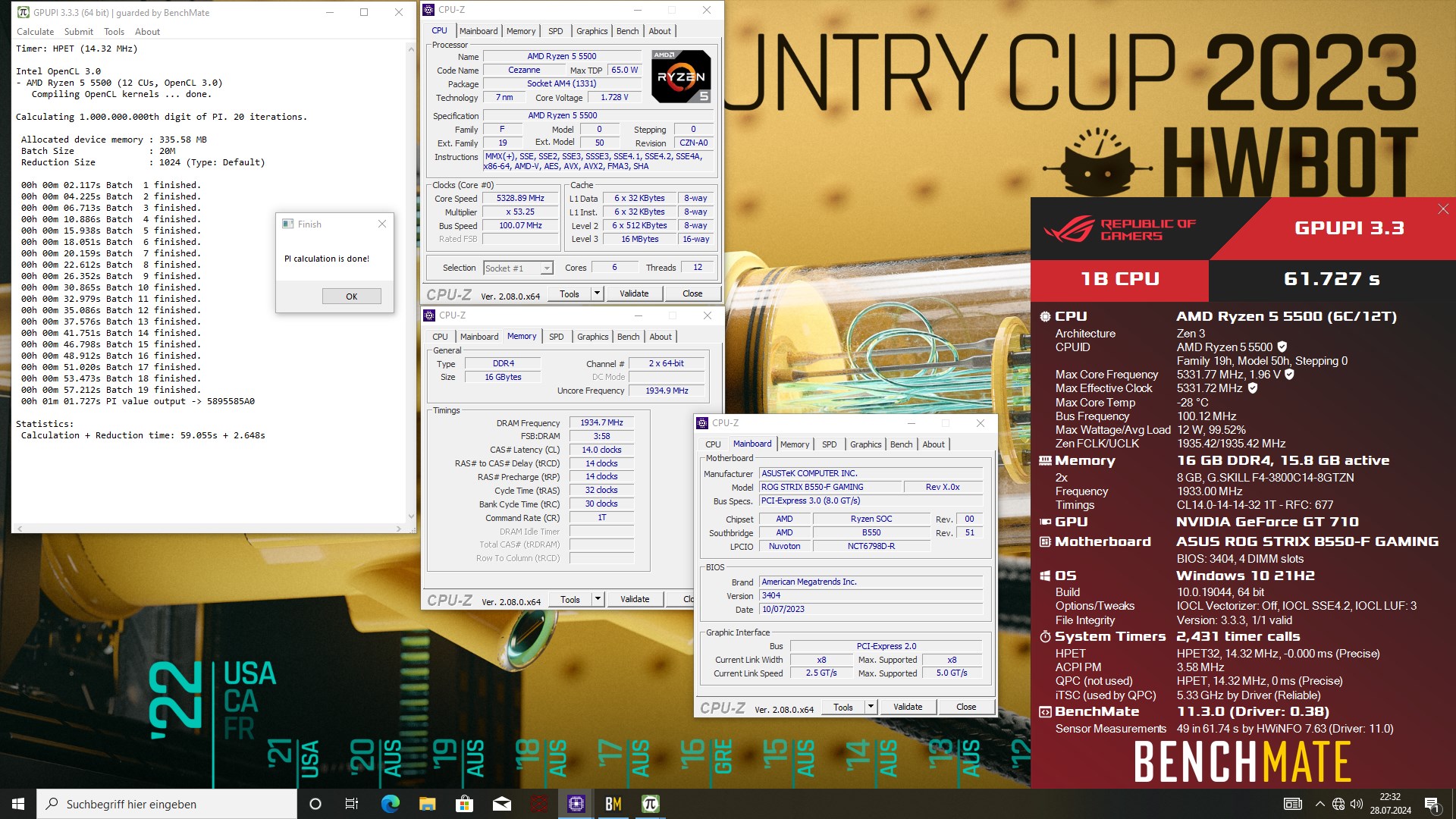The height and width of the screenshot is (819, 1456).
Task: Click the verified shield next to CPUID
Action: pos(1282,347)
